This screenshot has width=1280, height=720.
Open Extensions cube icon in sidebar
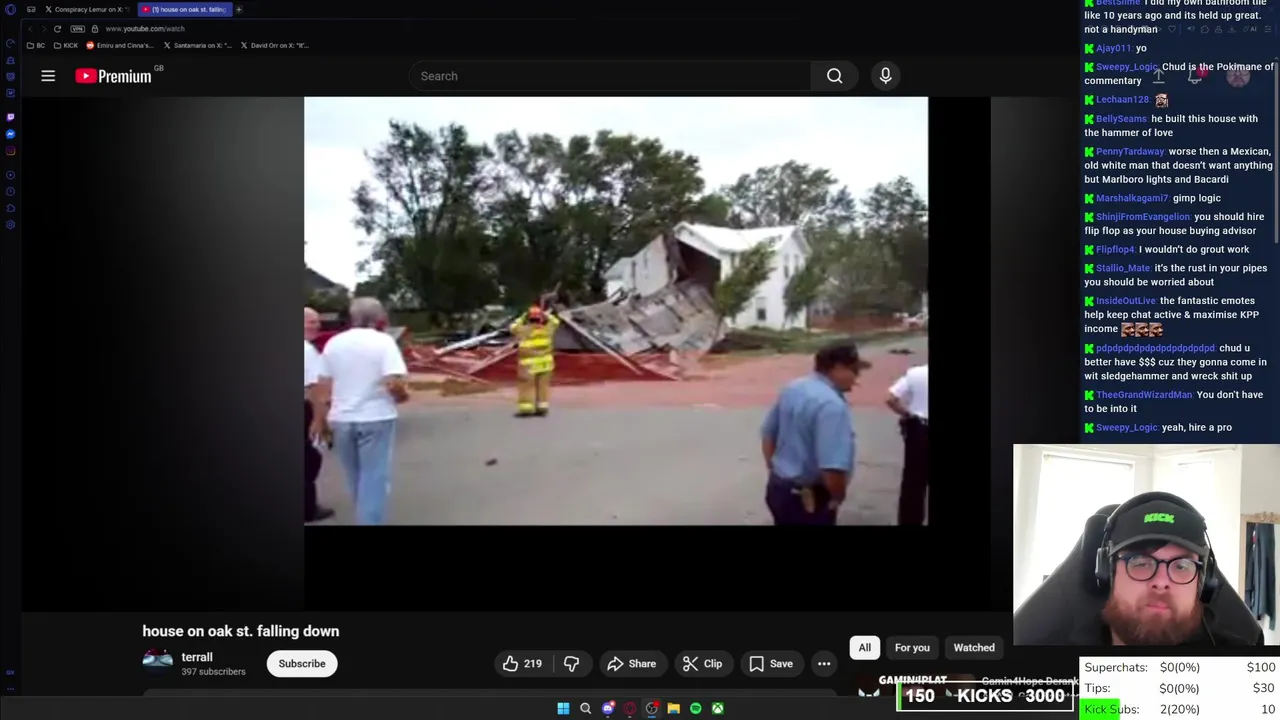click(10, 208)
